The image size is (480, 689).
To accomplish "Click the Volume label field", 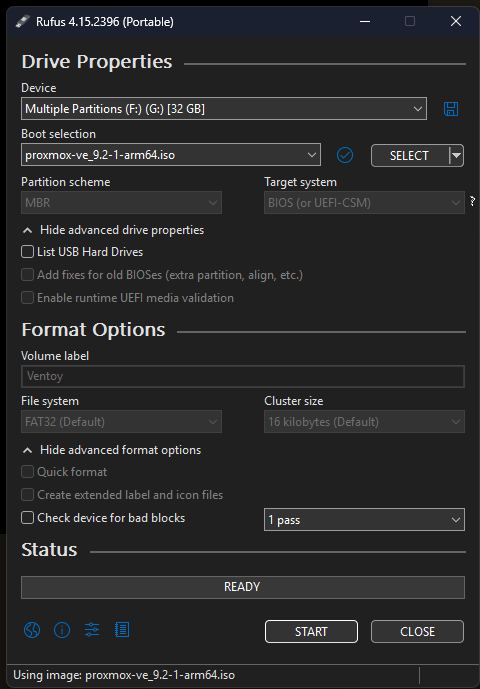I will (243, 377).
